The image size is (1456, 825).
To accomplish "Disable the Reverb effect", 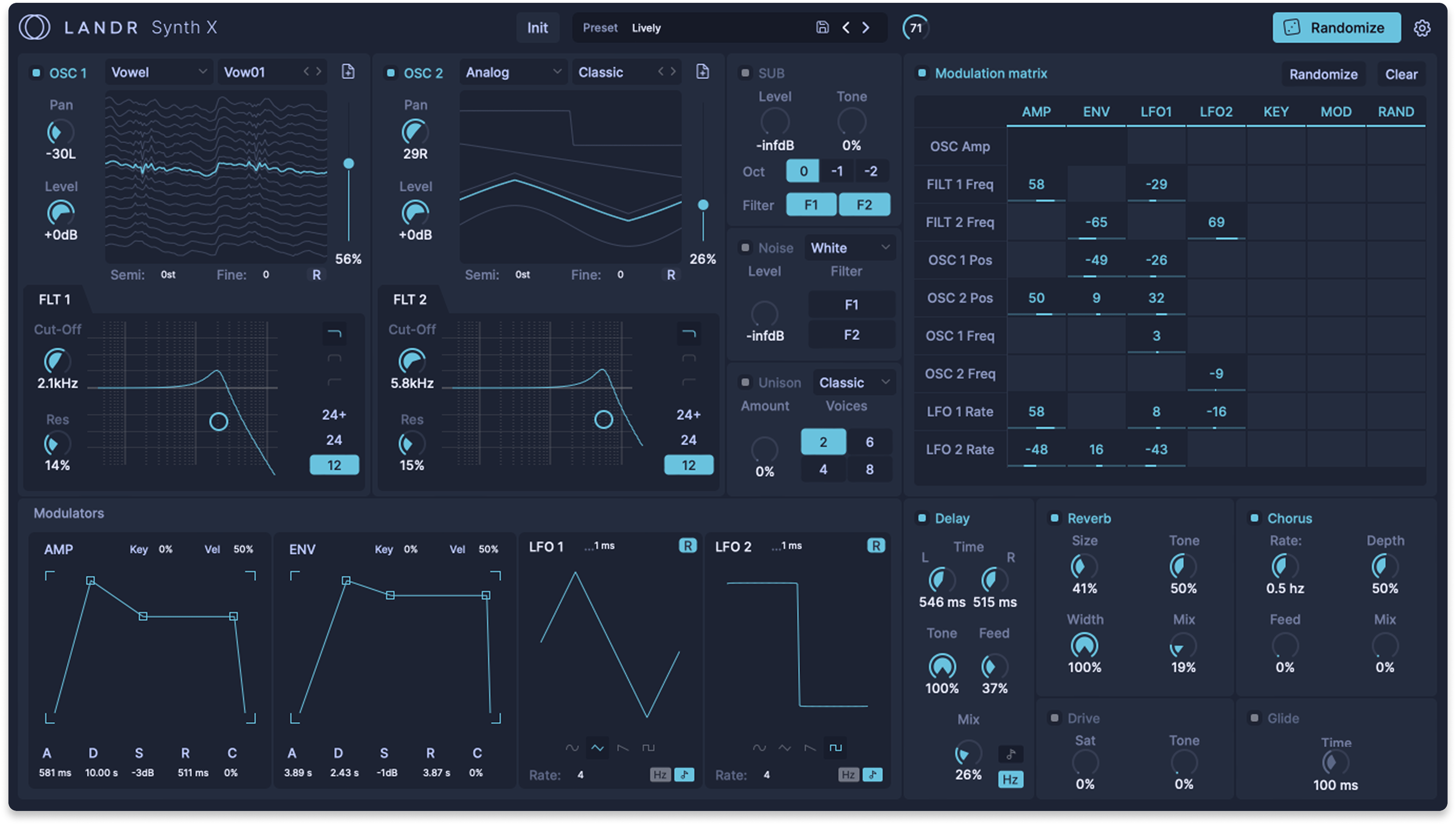I will tap(1054, 518).
